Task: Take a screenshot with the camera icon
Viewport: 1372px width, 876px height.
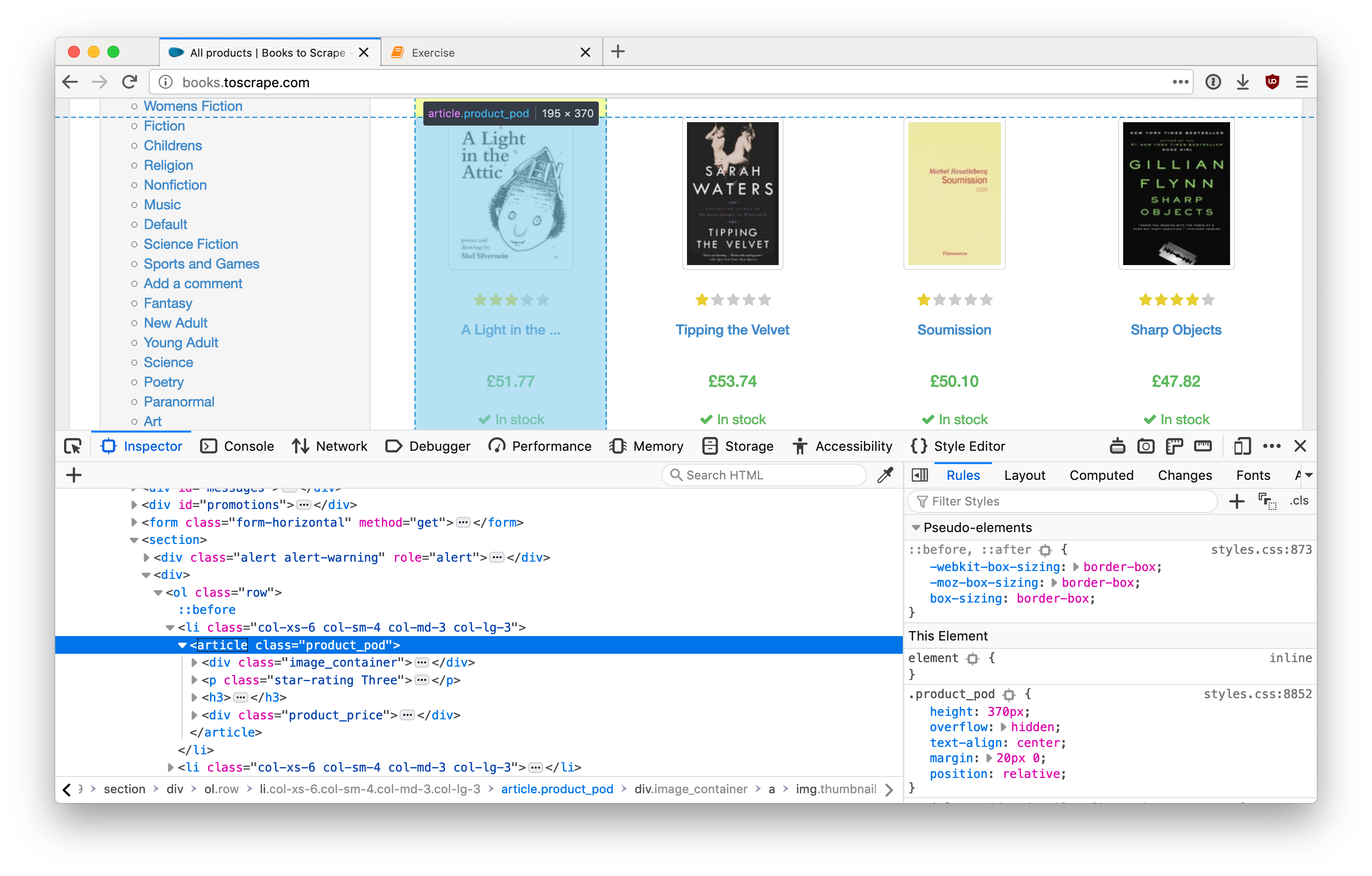Action: [1145, 446]
